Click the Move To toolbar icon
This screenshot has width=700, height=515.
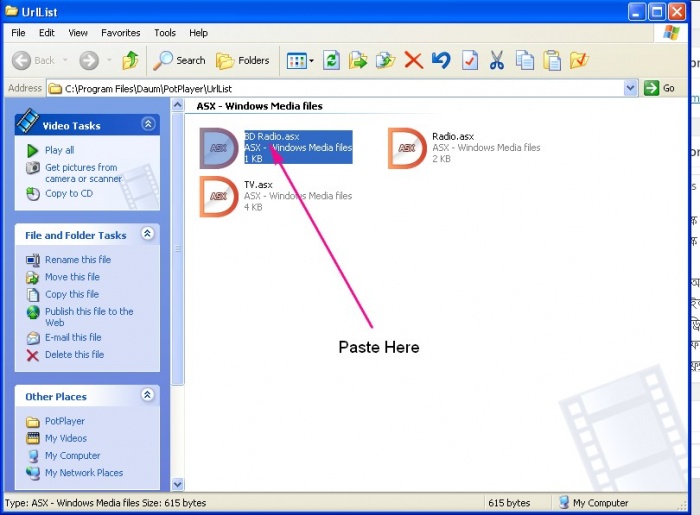coord(358,60)
